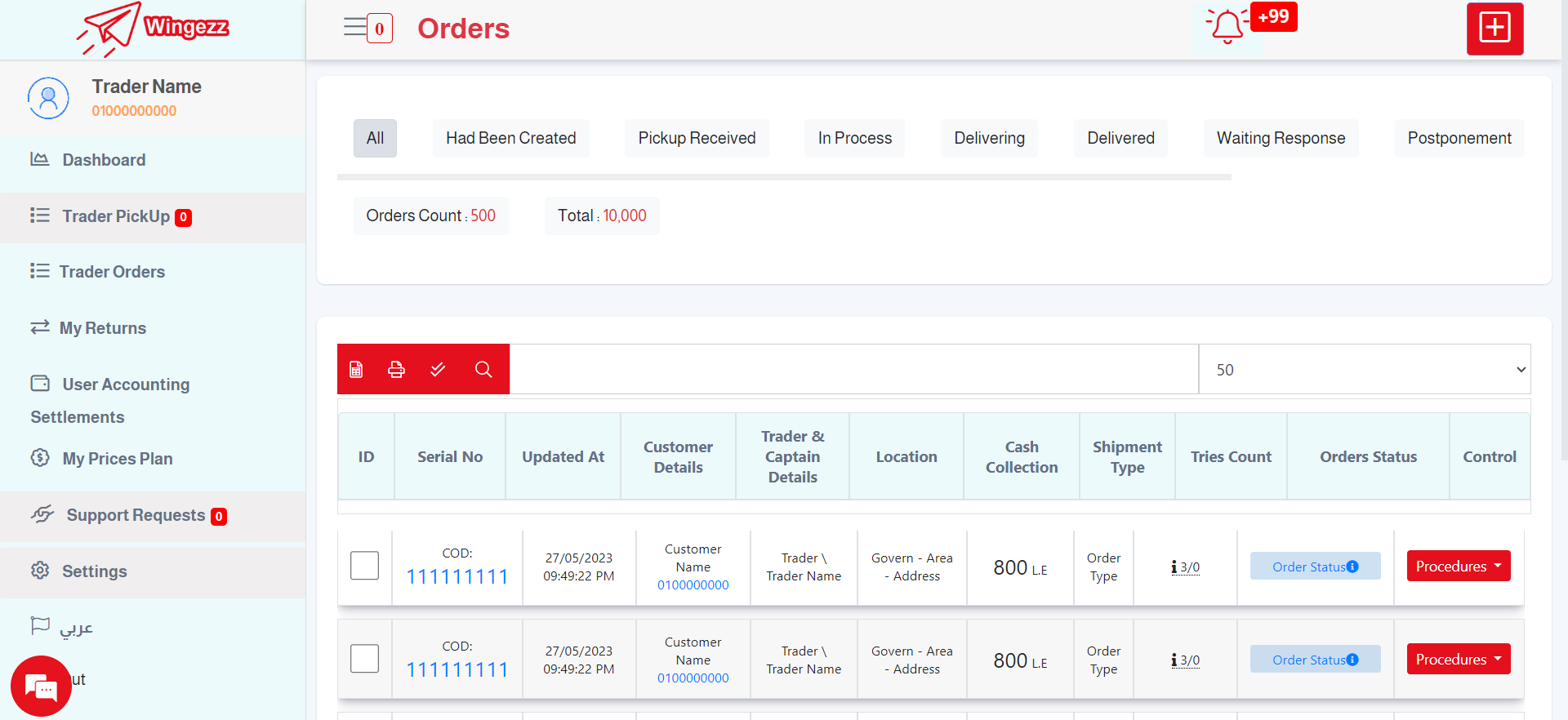The width and height of the screenshot is (1568, 720).
Task: Click the notification bell icon
Action: coord(1227,27)
